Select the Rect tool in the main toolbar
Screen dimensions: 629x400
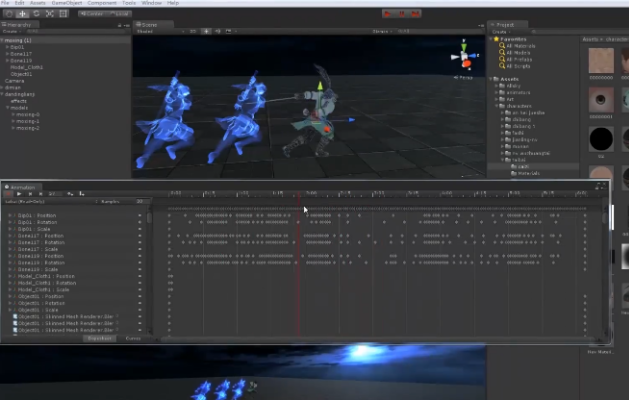[63, 14]
